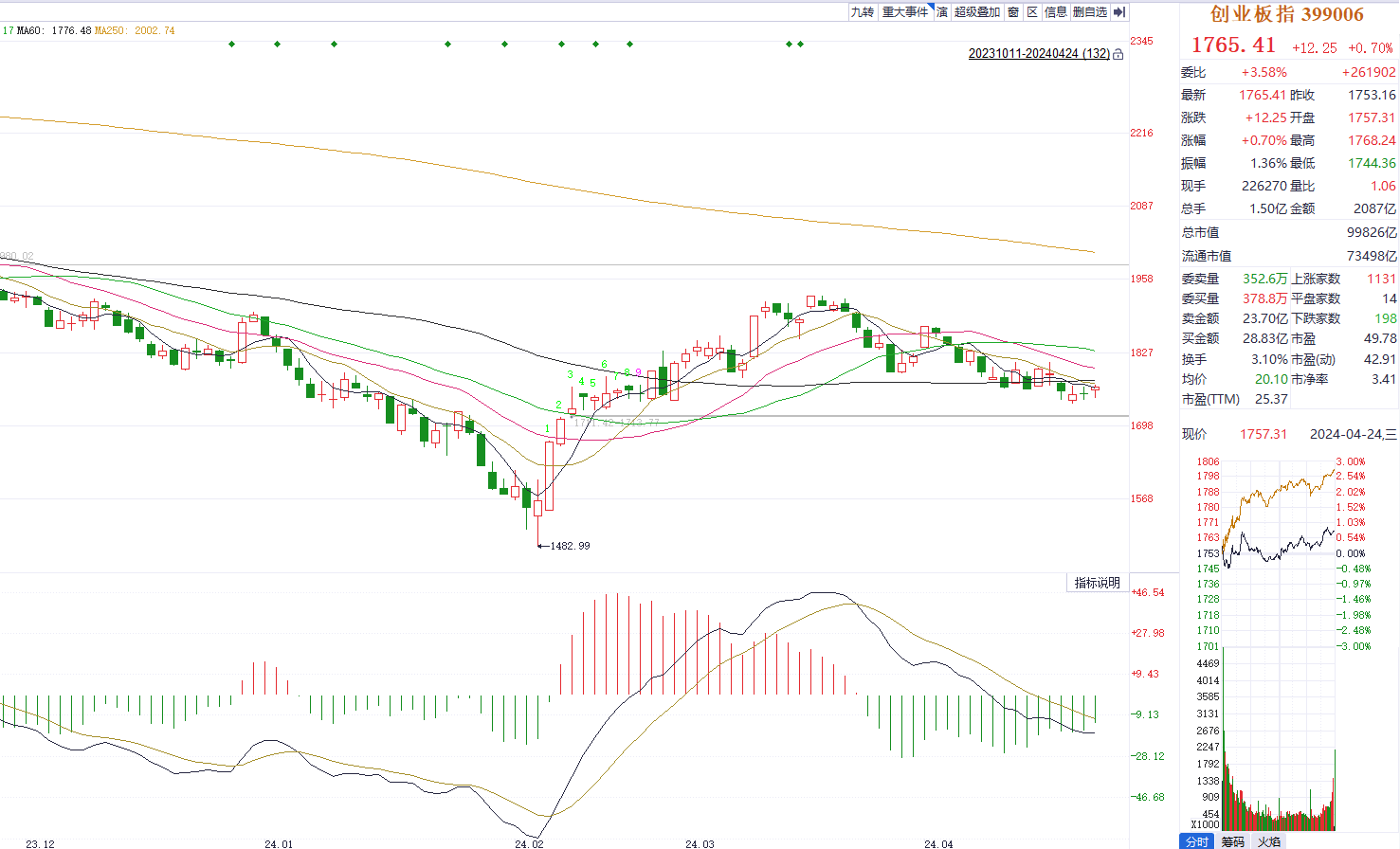Viewport: 1400px width, 849px height.
Task: Open the 重大事件 toolbar item
Action: [x=905, y=12]
